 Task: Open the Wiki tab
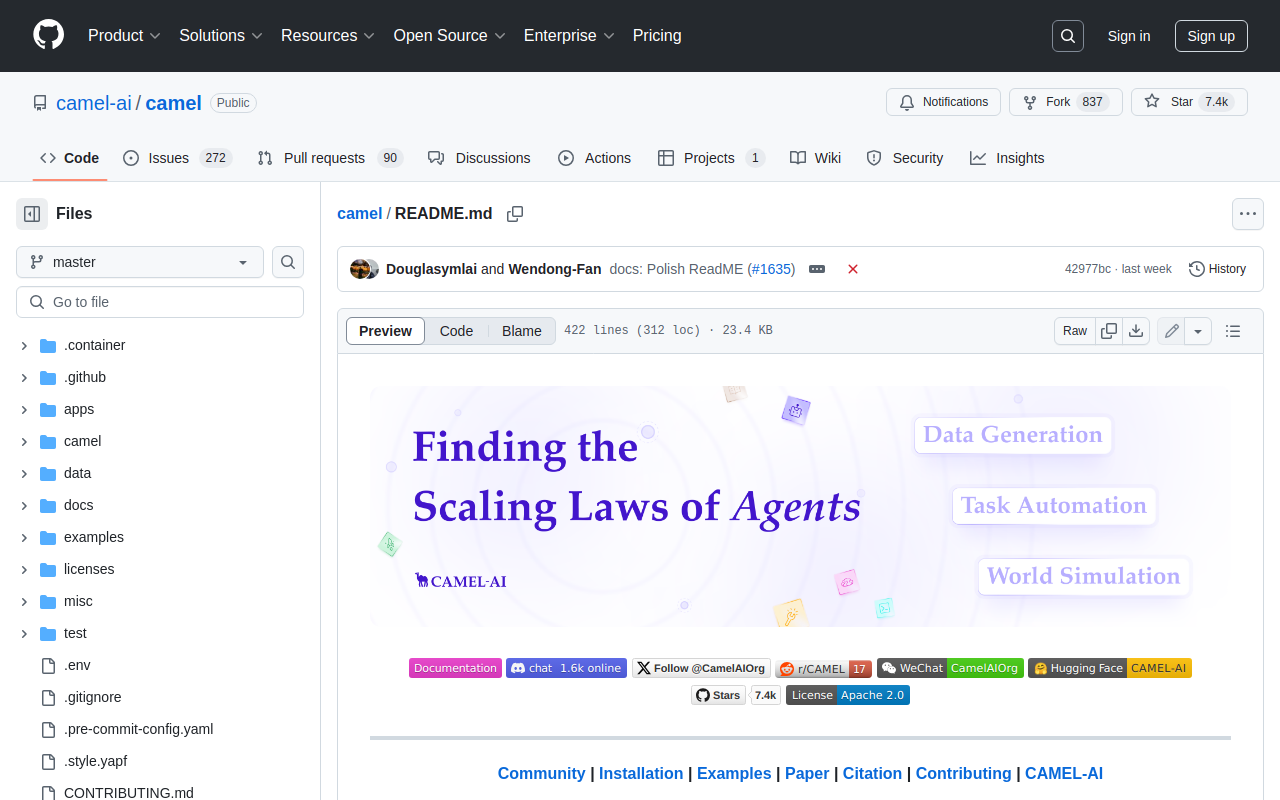click(x=815, y=158)
